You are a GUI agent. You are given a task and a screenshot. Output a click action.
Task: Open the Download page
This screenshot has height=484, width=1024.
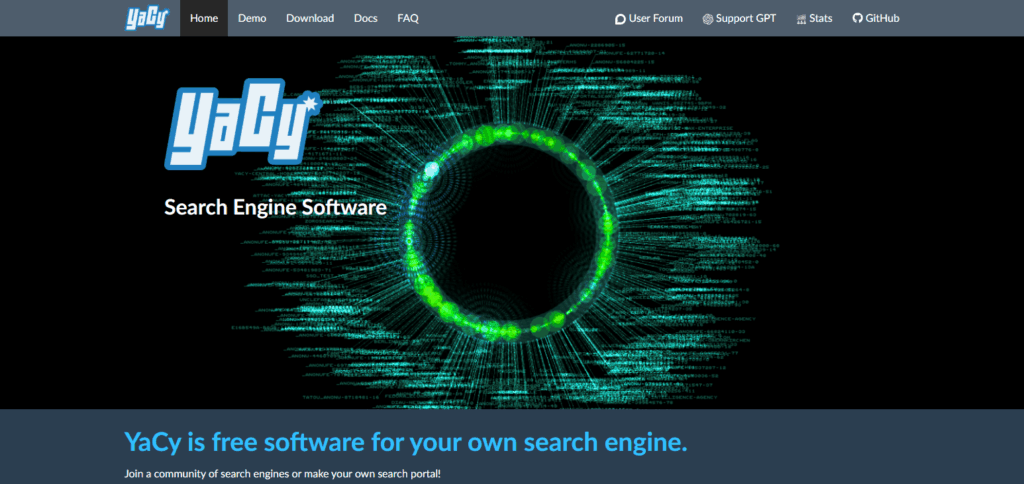310,18
